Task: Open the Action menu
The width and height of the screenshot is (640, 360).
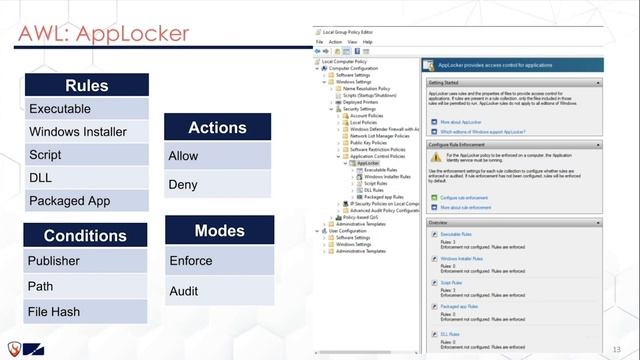Action: point(335,42)
